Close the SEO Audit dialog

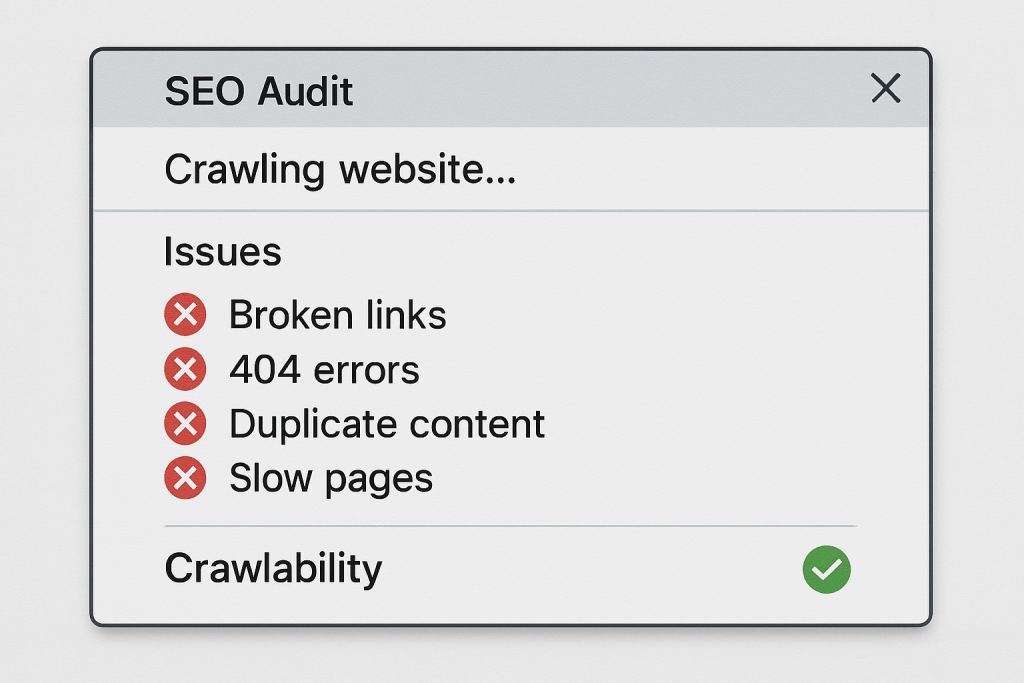(x=885, y=89)
